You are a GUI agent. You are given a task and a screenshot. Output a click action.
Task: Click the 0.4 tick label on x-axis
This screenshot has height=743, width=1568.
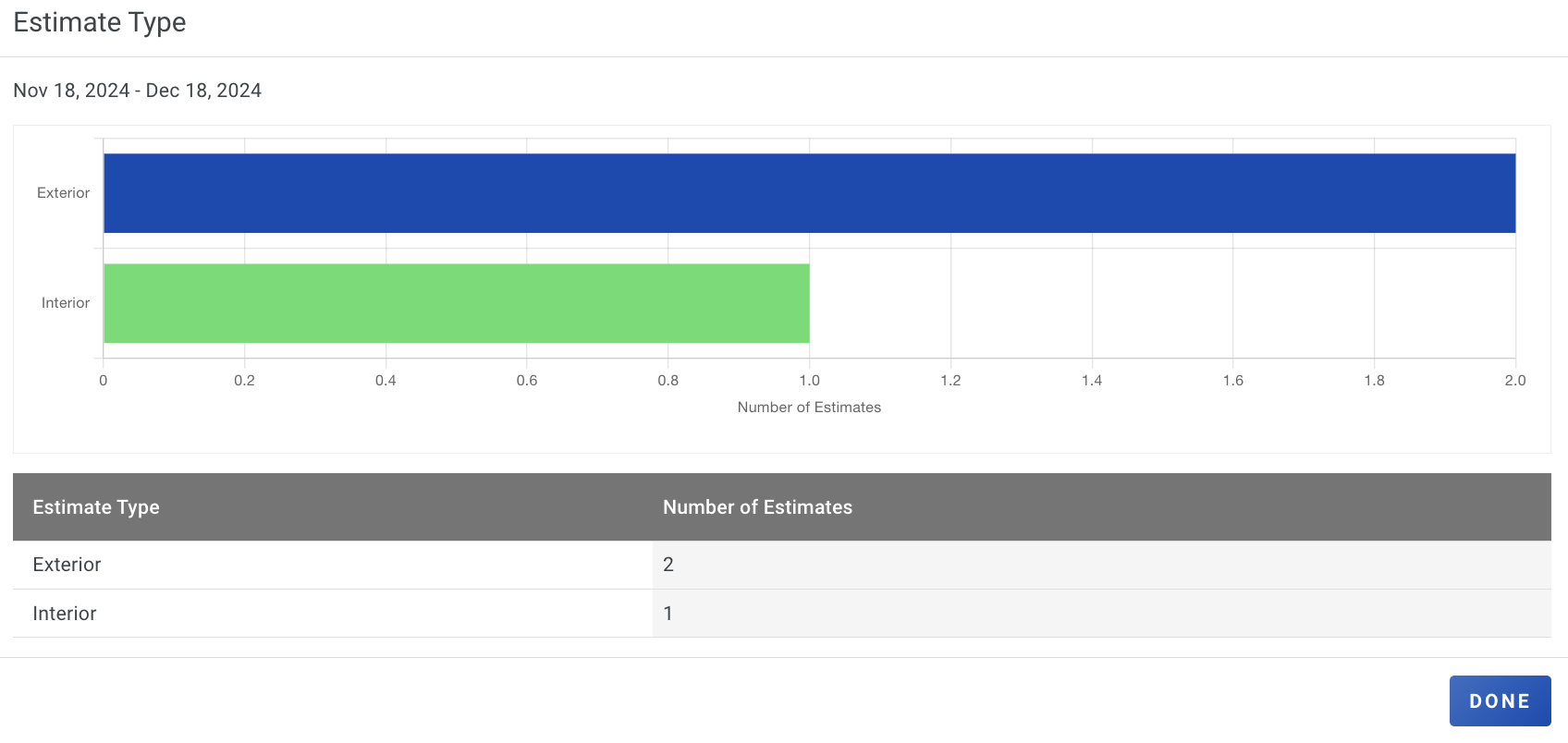[386, 381]
